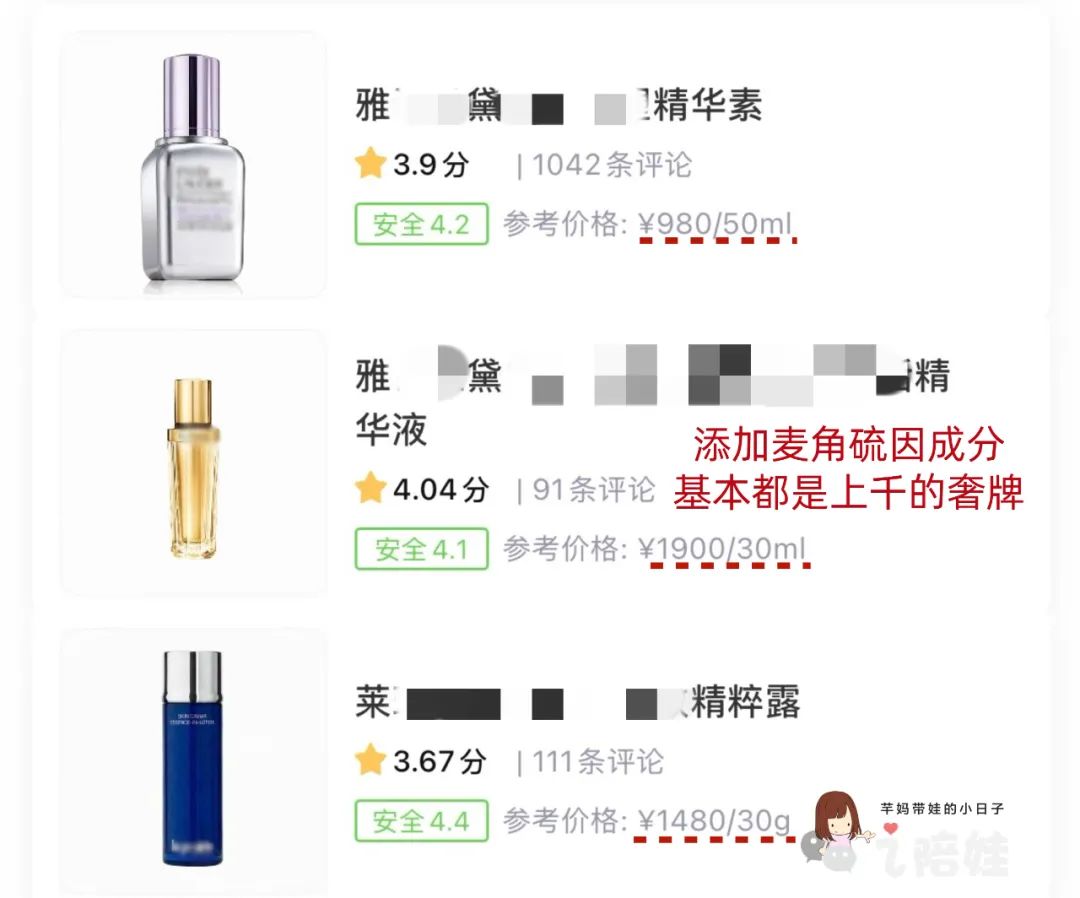
Task: Open the blue La Prairie bottle thumbnail
Action: [x=193, y=758]
